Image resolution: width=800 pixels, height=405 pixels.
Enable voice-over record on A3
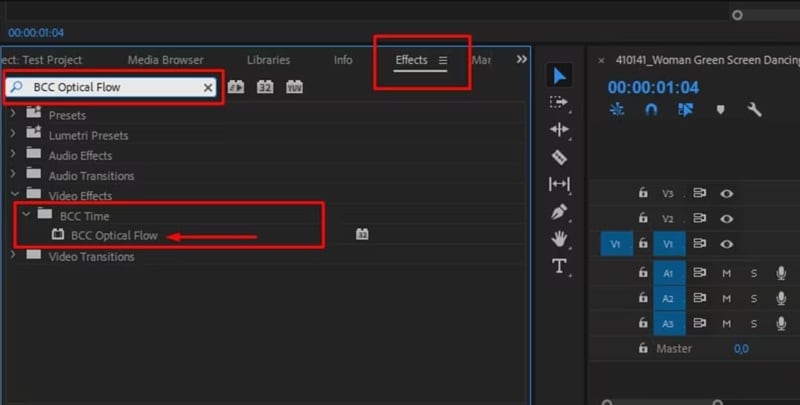tap(781, 323)
